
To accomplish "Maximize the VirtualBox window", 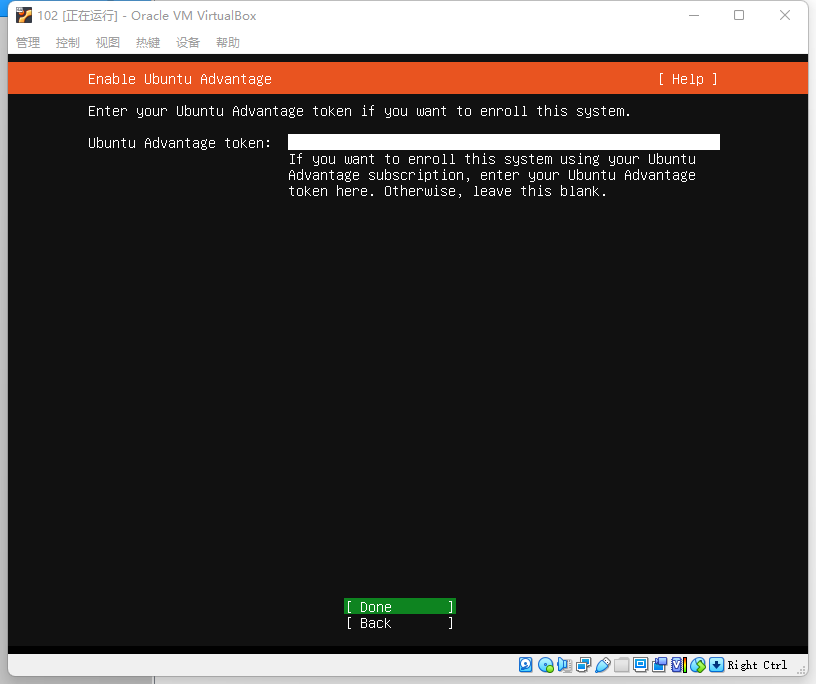I will 739,16.
